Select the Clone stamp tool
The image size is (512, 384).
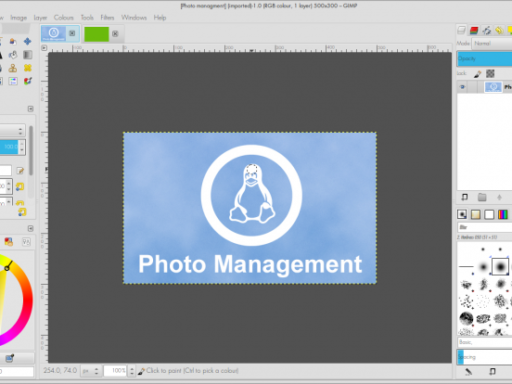(x=13, y=68)
